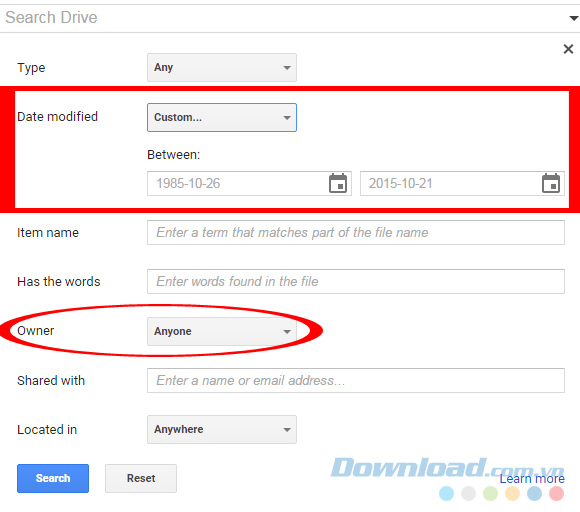The image size is (580, 512).
Task: Click the Type label
Action: 31,68
